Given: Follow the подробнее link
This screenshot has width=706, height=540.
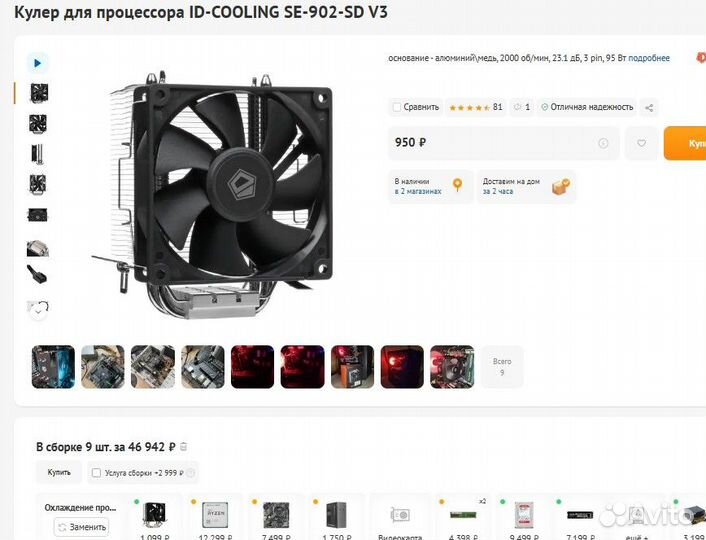Looking at the screenshot, I should click(x=649, y=58).
